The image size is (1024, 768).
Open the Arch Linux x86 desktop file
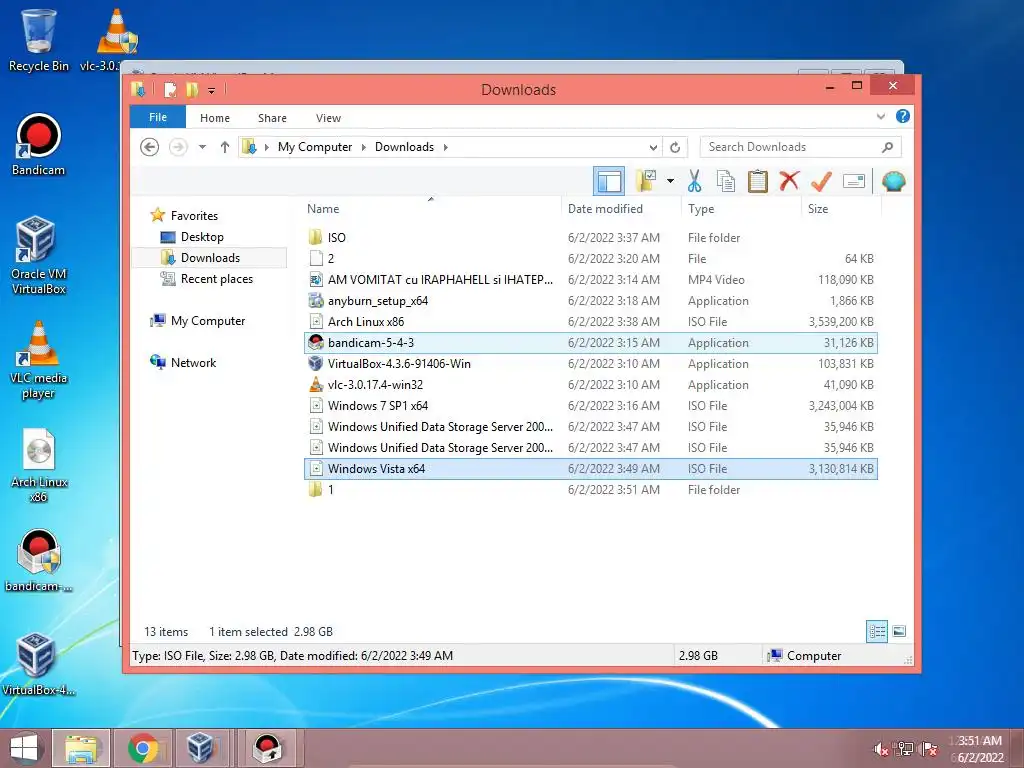[39, 465]
